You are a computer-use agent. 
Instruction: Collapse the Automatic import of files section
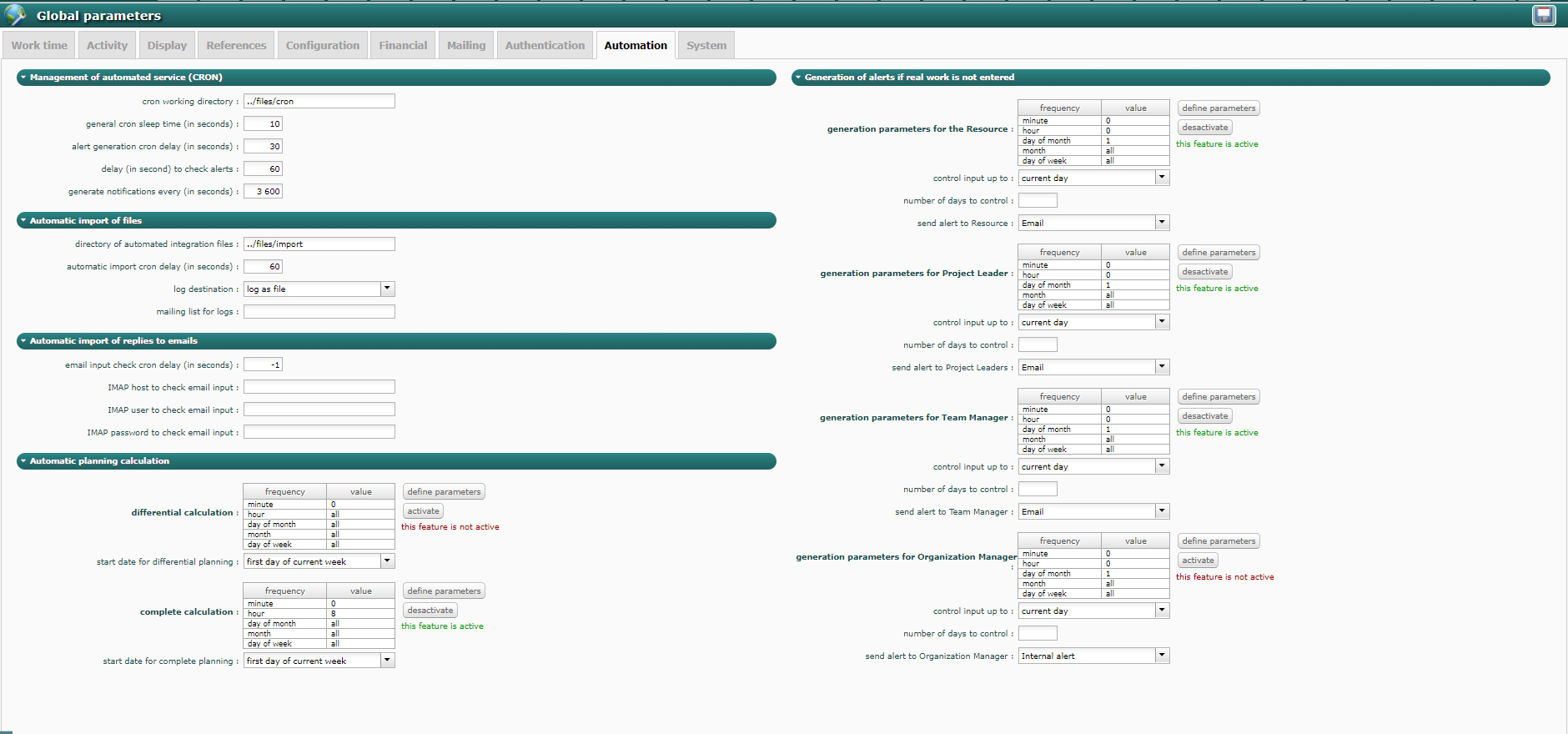[x=23, y=221]
